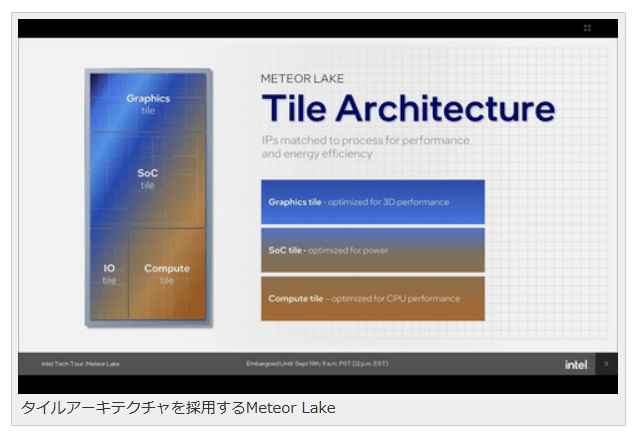Click the IO tile block in the chip diagram
The width and height of the screenshot is (633, 435).
click(x=109, y=274)
